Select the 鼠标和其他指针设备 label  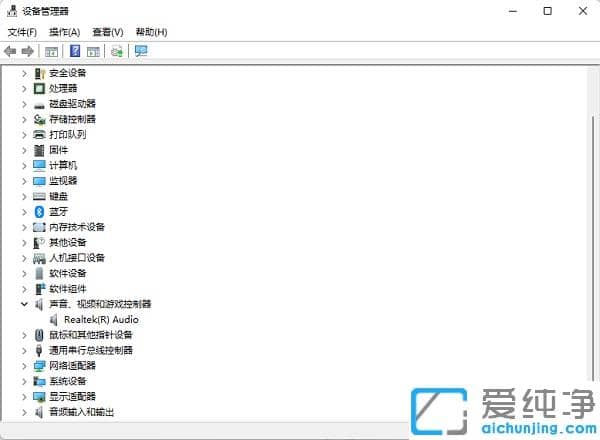91,335
